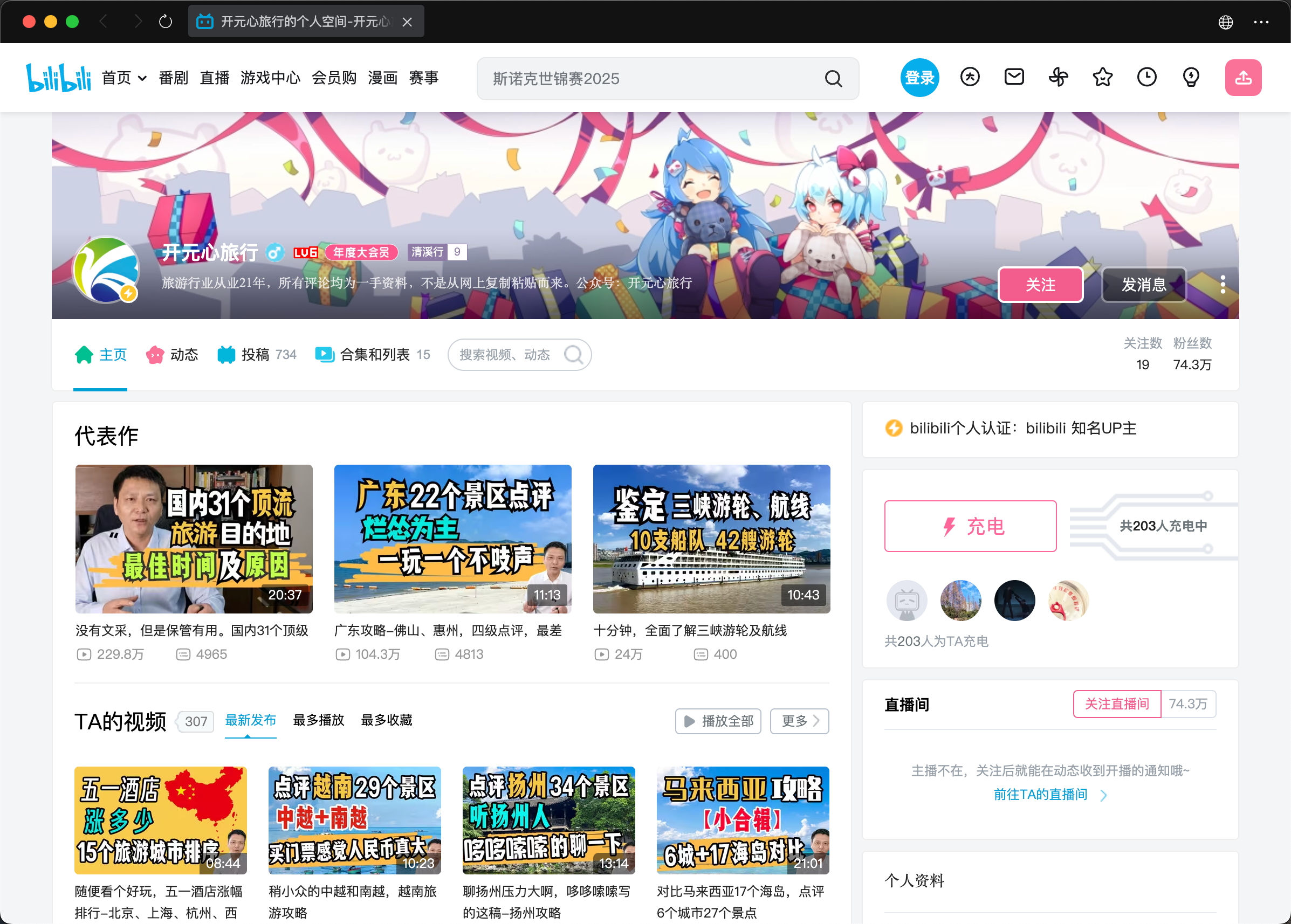Switch to the 主页 tab
This screenshot has width=1291, height=924.
click(100, 355)
